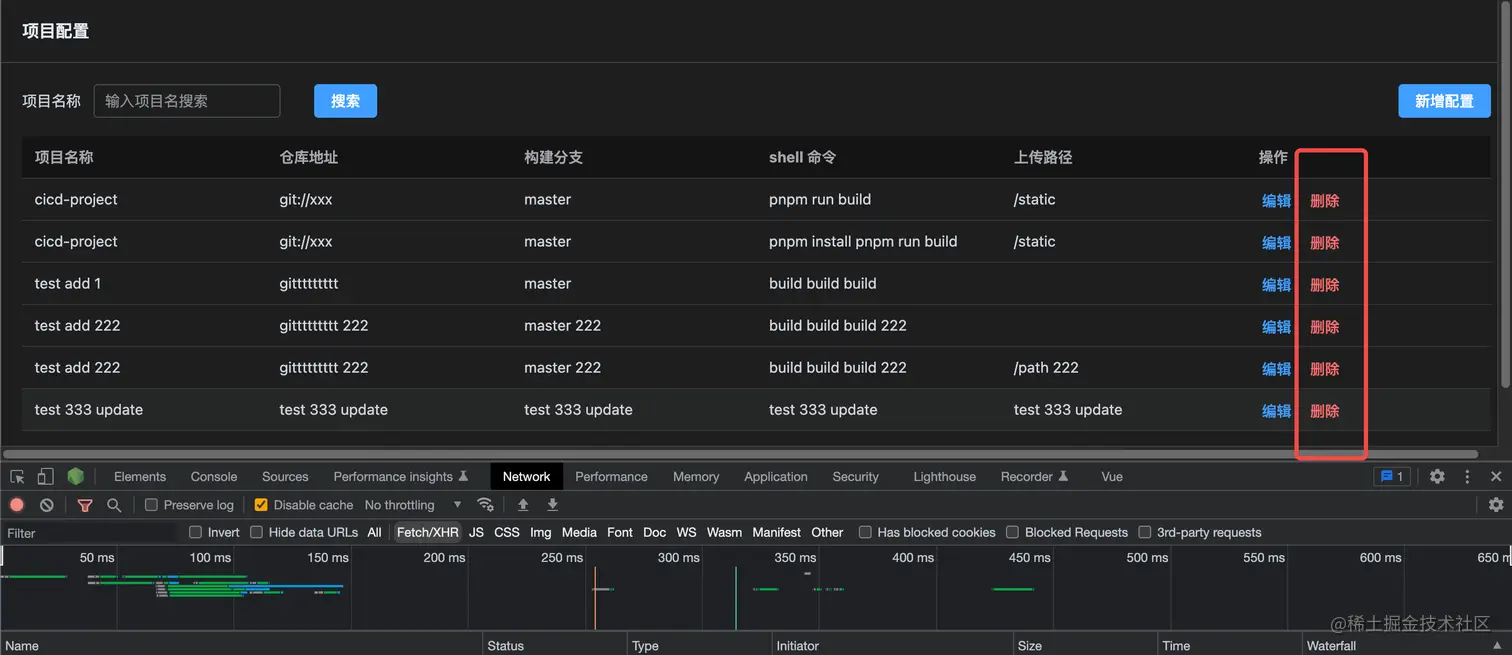Enable Has blocked cookies checkbox
Viewport: 1512px width, 655px height.
pyautogui.click(x=865, y=532)
